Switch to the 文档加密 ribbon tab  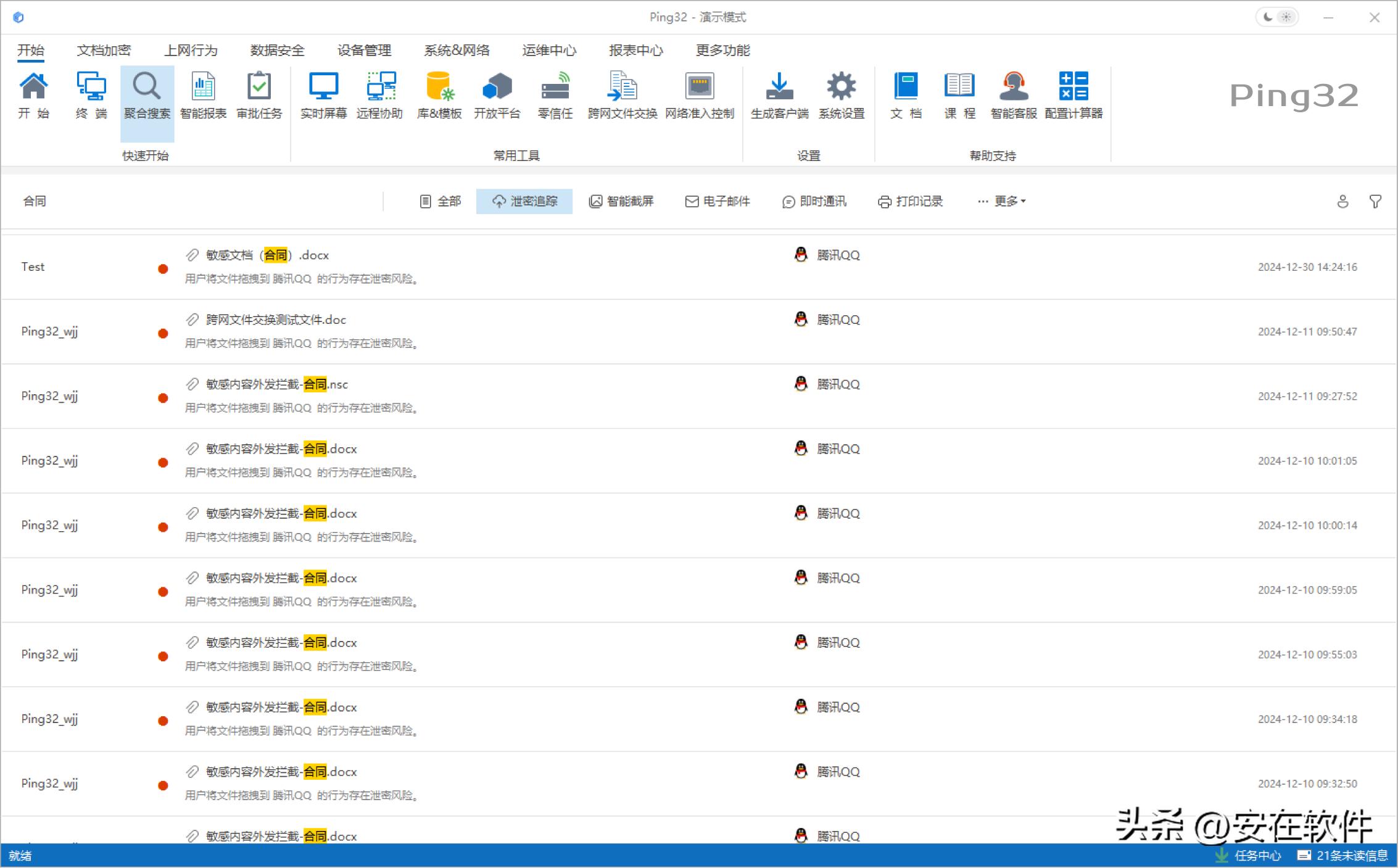pyautogui.click(x=104, y=50)
